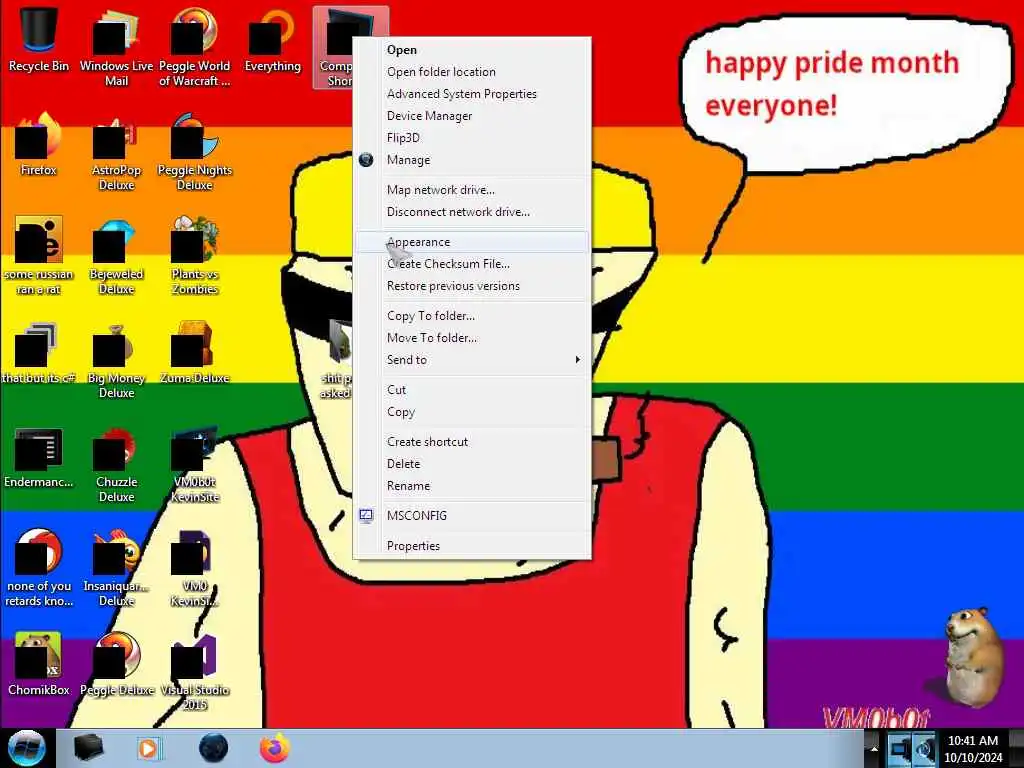The image size is (1024, 768).
Task: Select the VM0b0t KevinSite desktop icon
Action: (195, 464)
